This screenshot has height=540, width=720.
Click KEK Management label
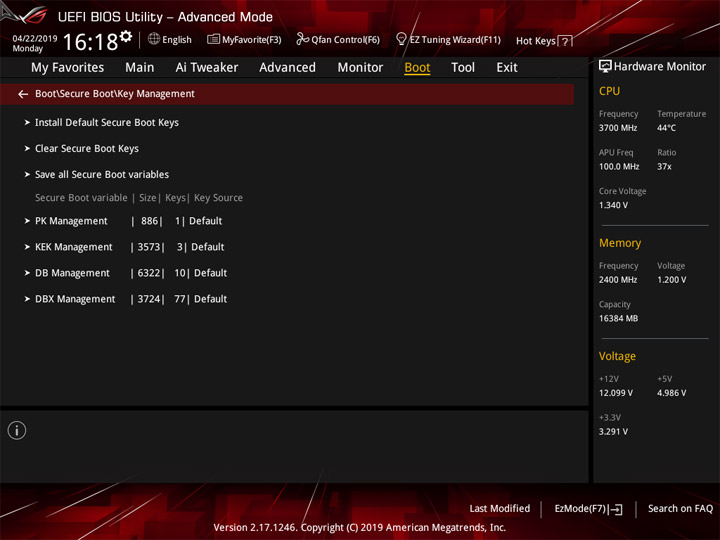click(73, 247)
